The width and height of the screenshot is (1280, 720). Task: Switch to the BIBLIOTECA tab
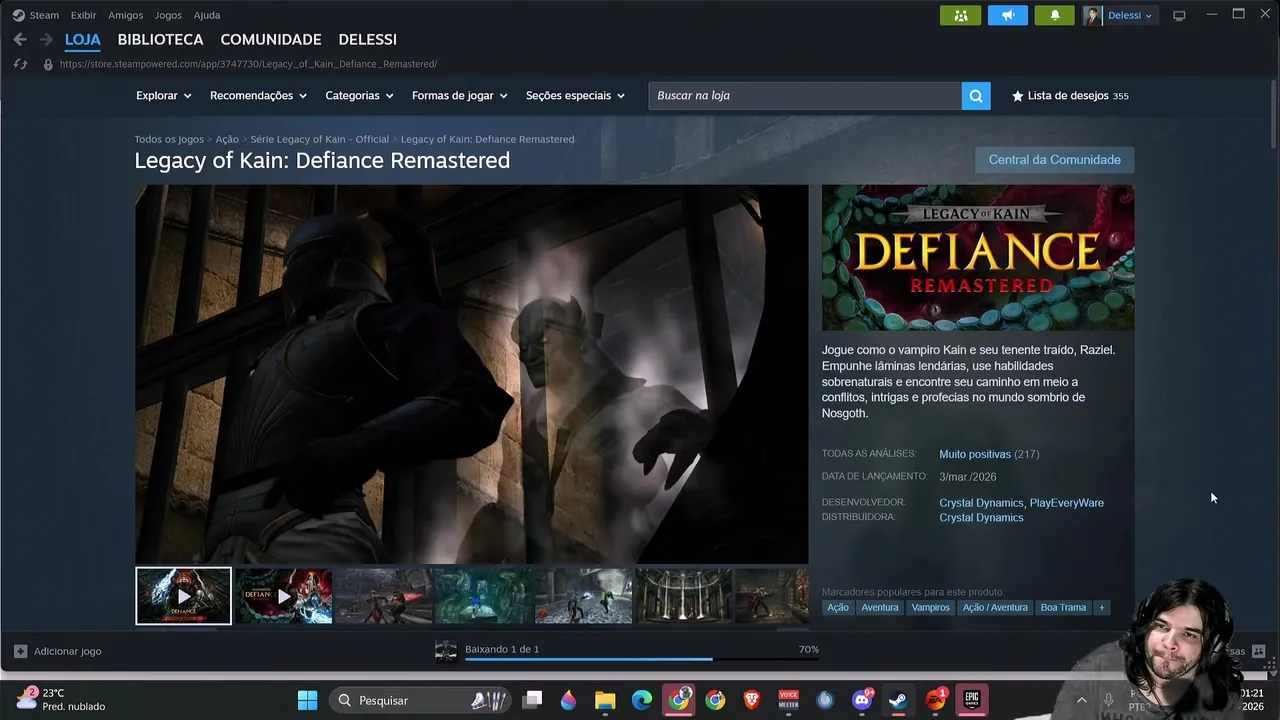[160, 40]
